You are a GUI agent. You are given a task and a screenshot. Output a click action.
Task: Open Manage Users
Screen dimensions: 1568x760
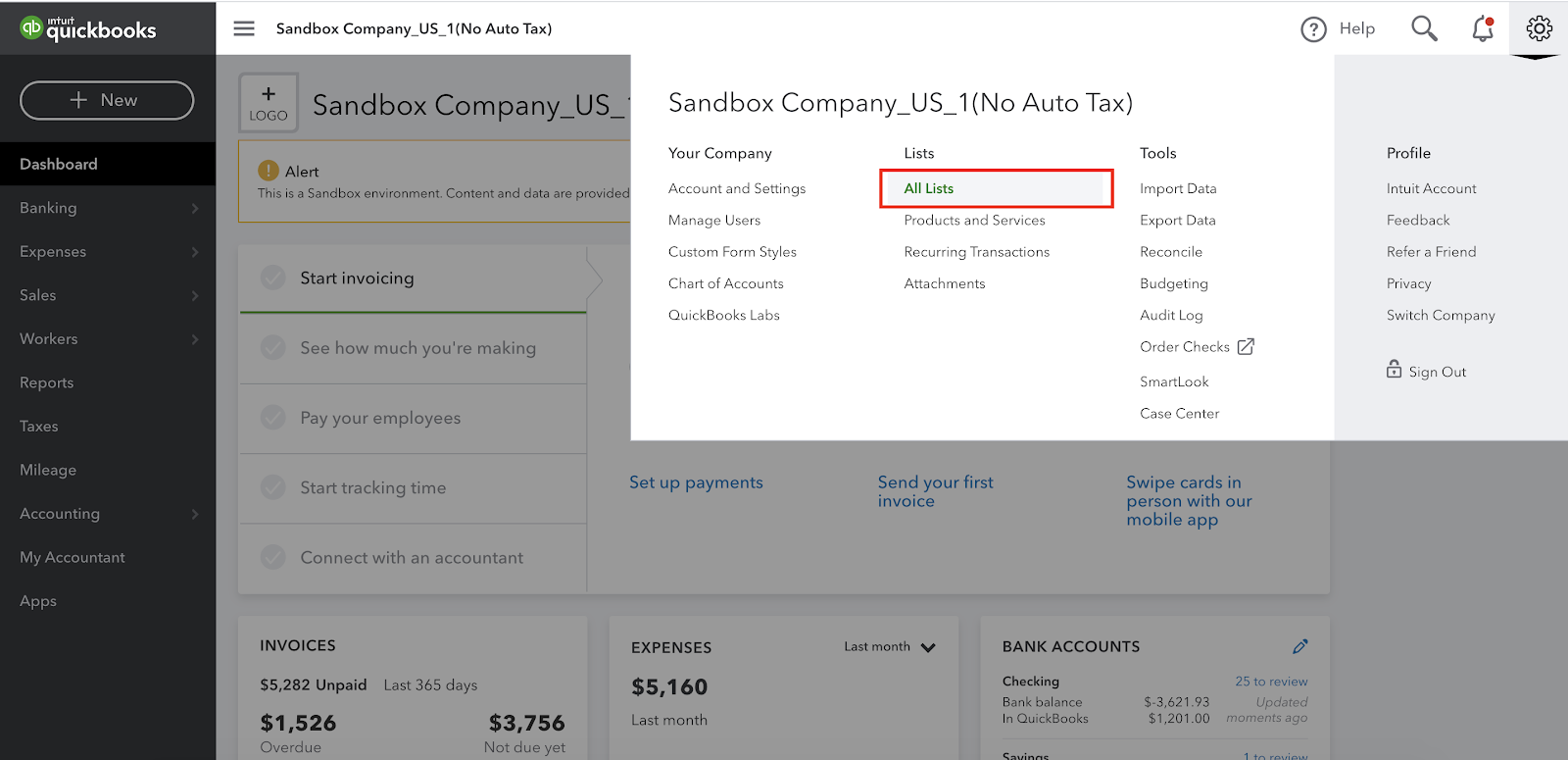(714, 220)
